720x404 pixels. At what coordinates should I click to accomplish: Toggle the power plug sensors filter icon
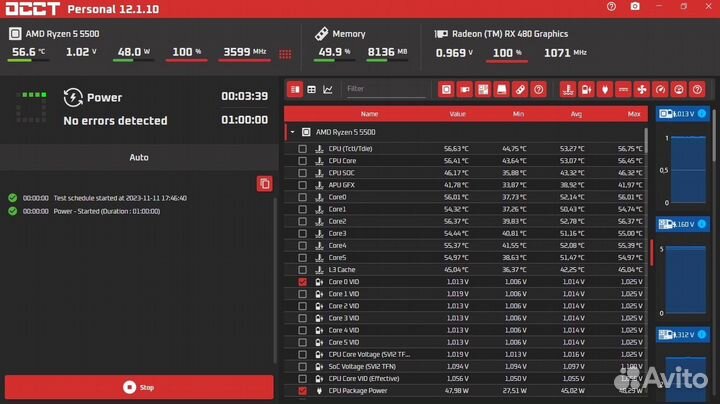[x=605, y=90]
